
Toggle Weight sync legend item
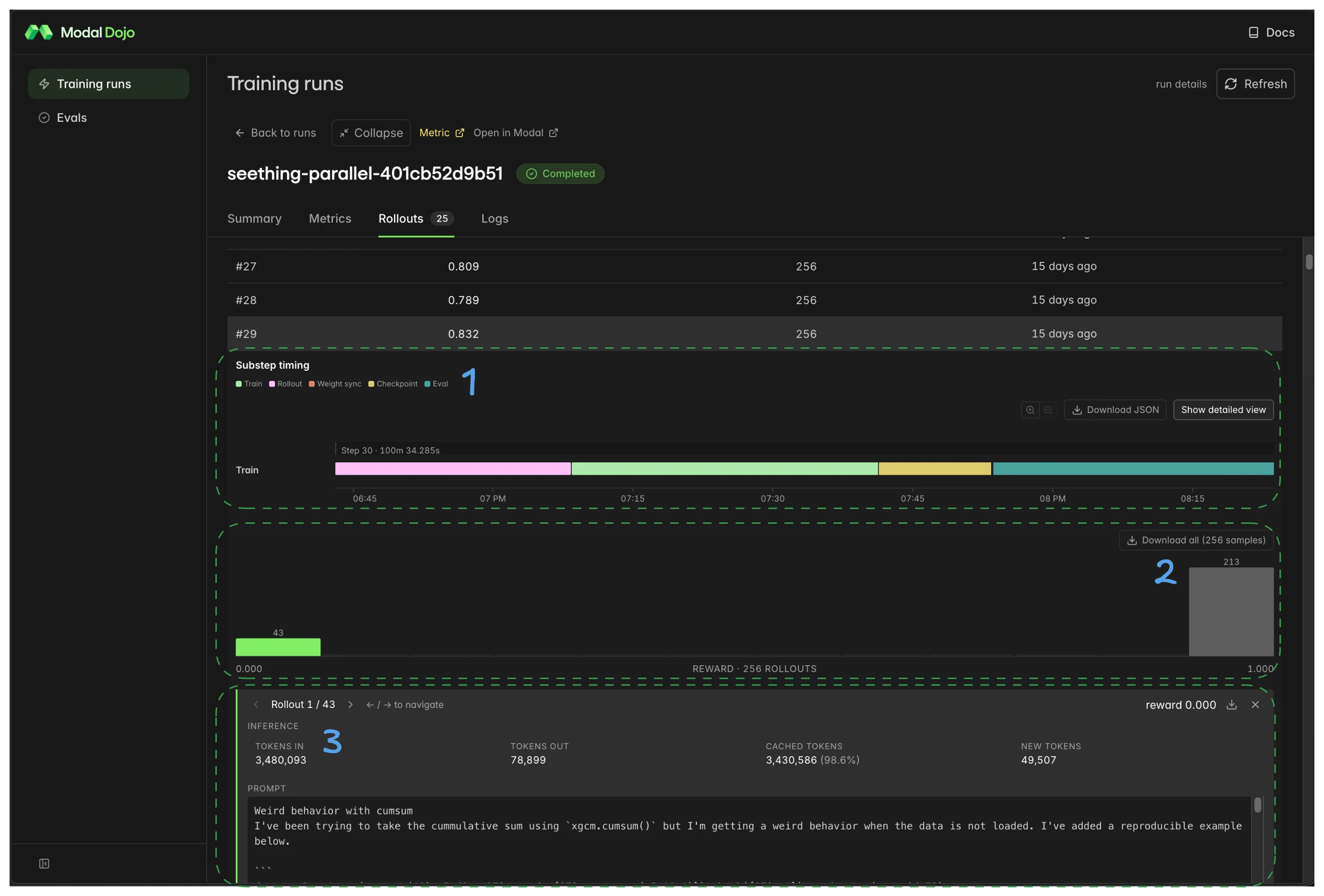click(x=335, y=384)
